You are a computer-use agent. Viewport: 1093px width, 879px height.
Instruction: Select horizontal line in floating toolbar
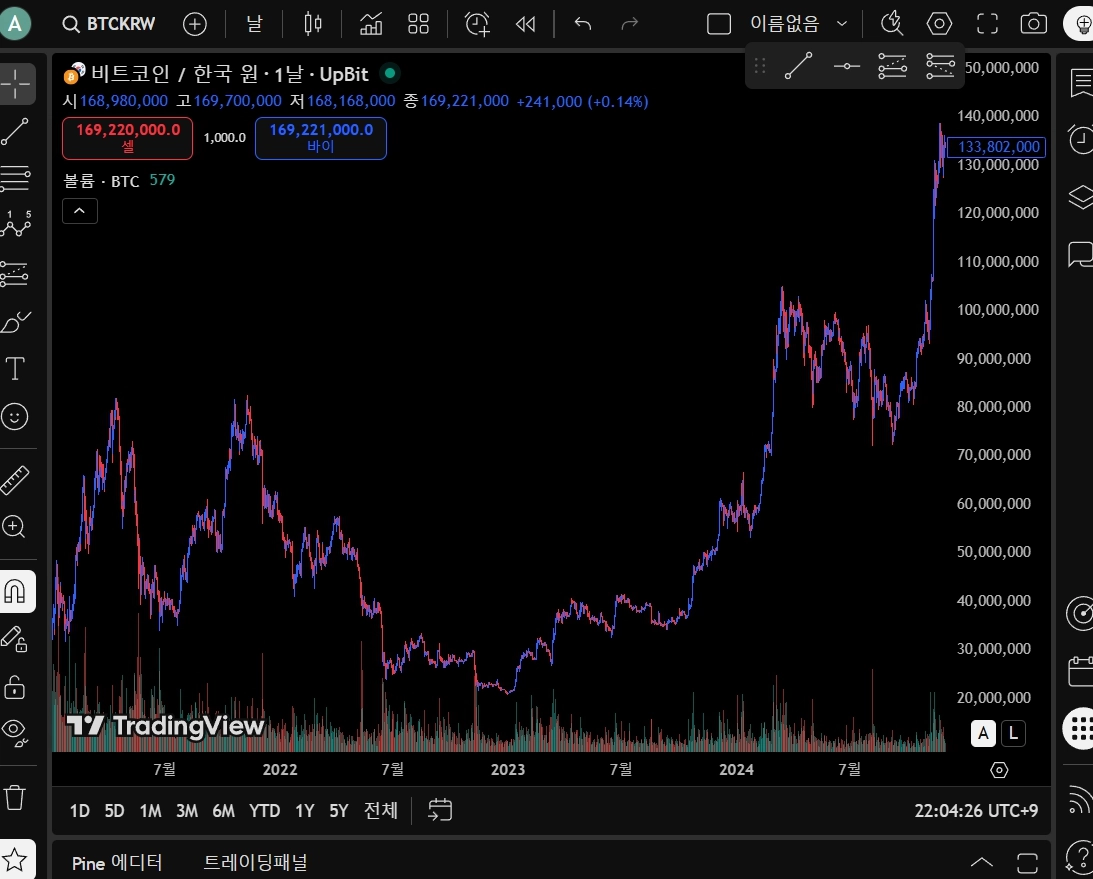(x=846, y=66)
